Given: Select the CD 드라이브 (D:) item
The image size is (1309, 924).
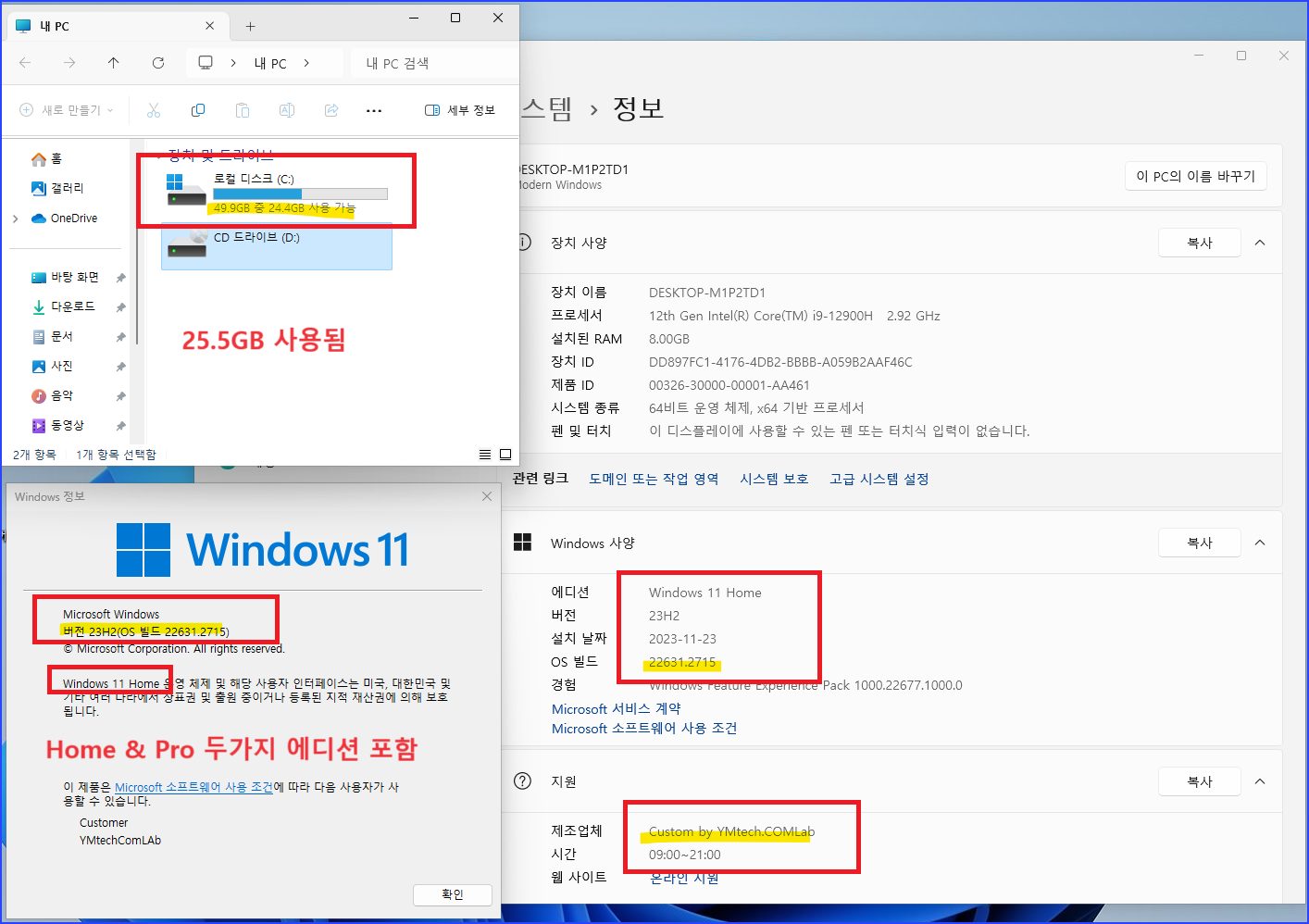Looking at the screenshot, I should [277, 247].
